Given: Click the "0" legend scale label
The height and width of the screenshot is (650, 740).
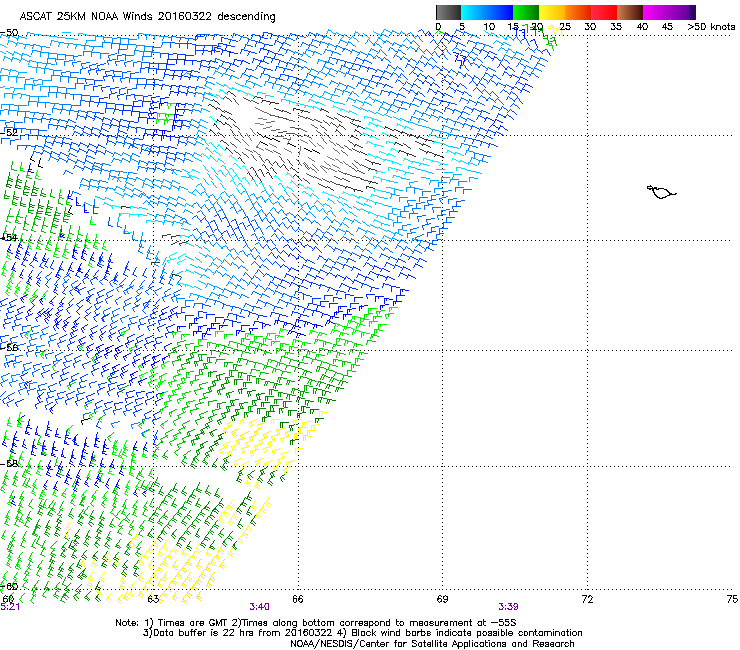Looking at the screenshot, I should (x=438, y=26).
